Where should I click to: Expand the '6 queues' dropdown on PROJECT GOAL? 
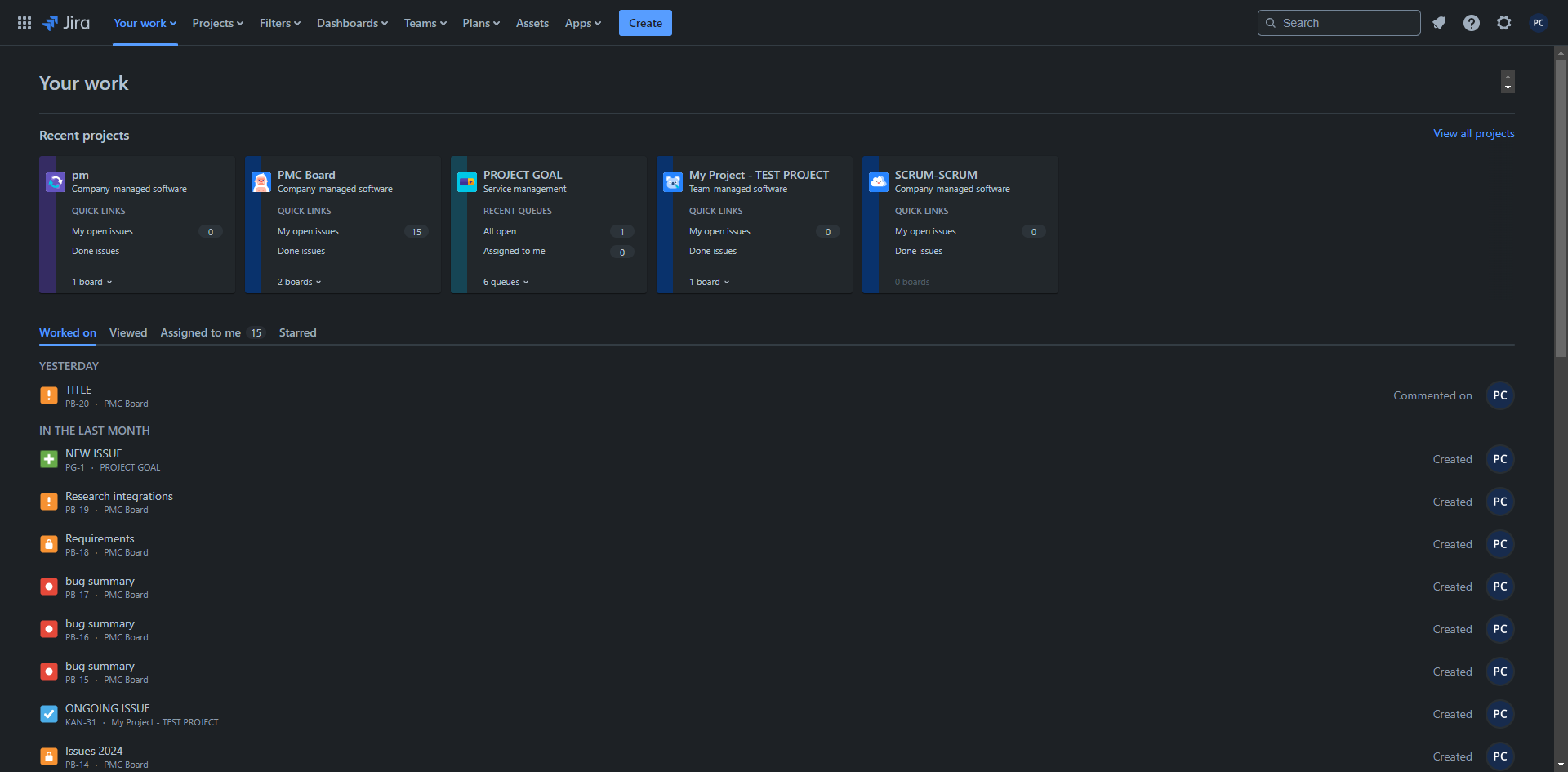pos(506,282)
